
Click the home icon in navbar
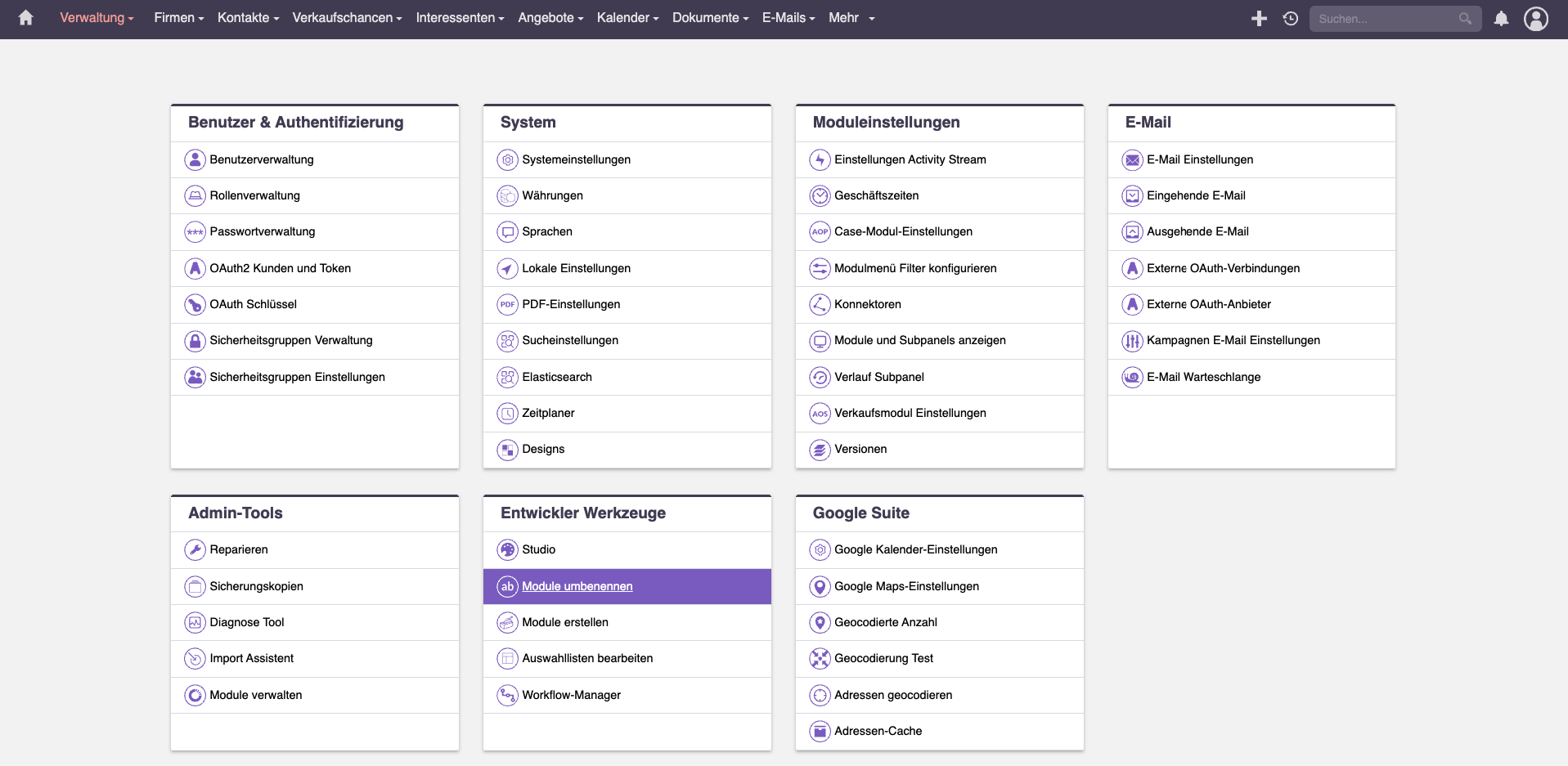(26, 18)
